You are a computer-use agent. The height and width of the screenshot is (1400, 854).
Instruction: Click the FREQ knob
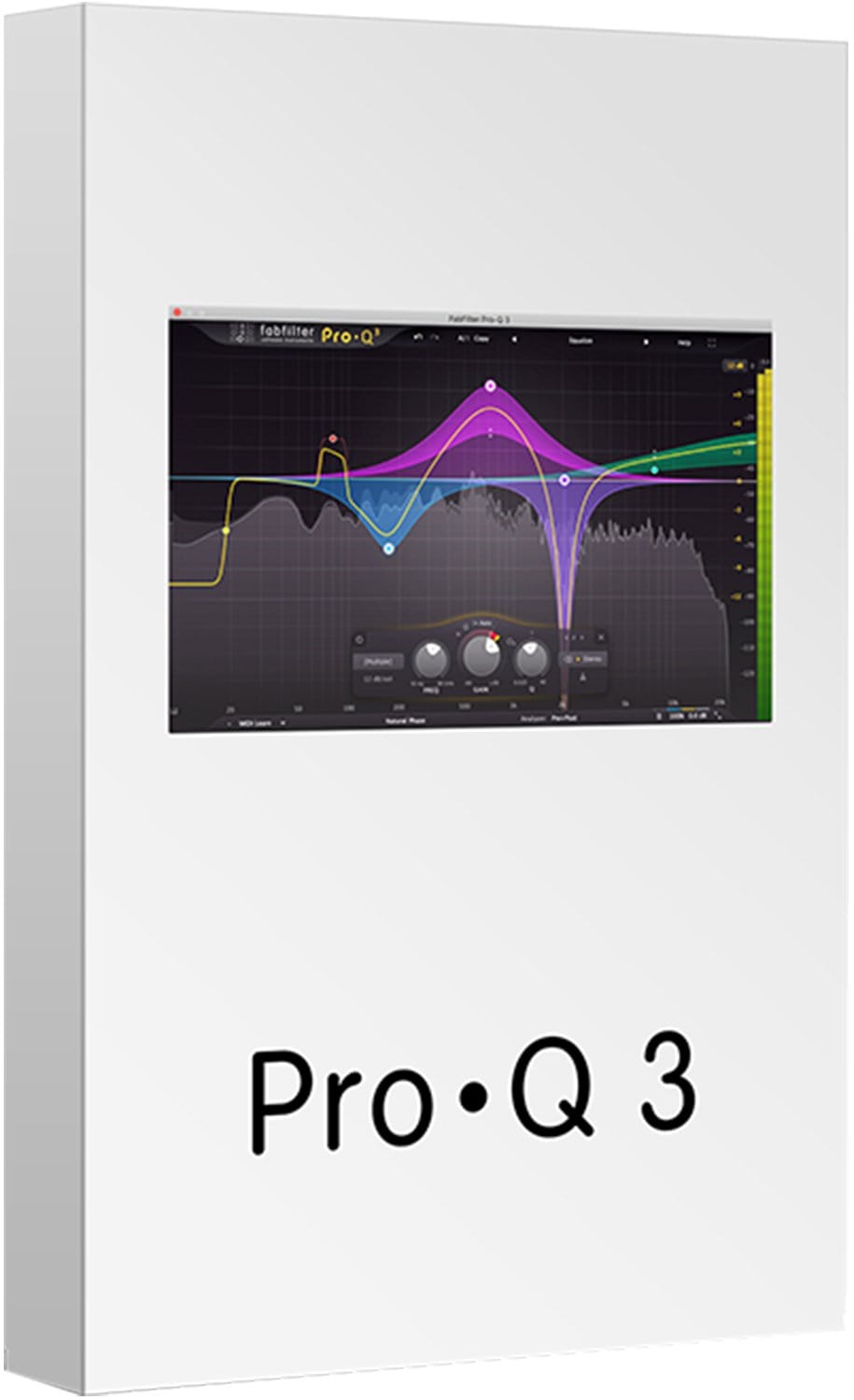(x=431, y=660)
